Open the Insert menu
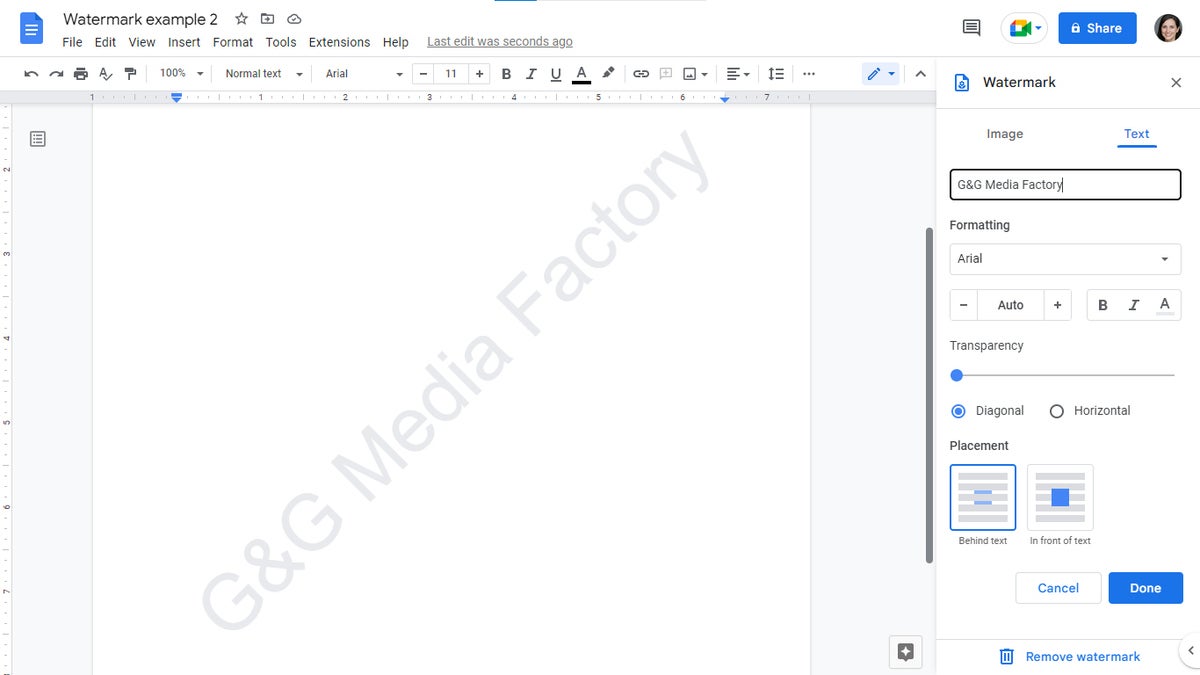1200x675 pixels. pos(184,42)
